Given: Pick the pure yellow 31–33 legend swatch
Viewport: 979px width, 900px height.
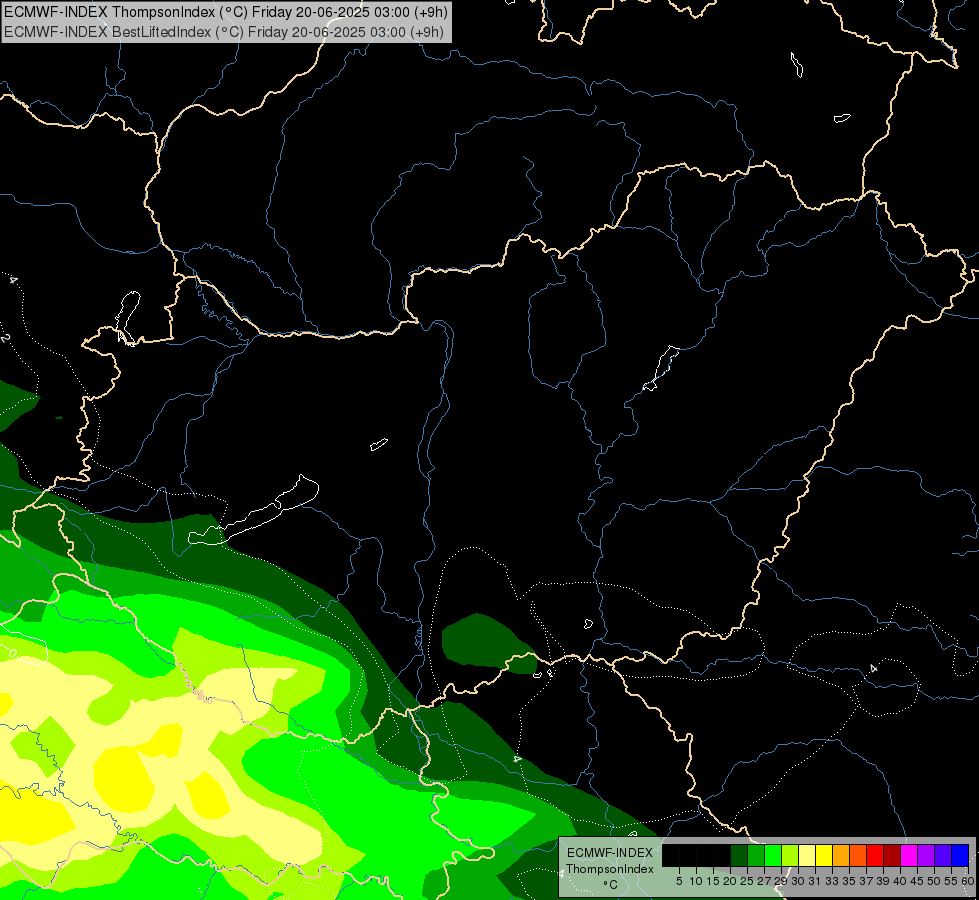Looking at the screenshot, I should click(824, 855).
